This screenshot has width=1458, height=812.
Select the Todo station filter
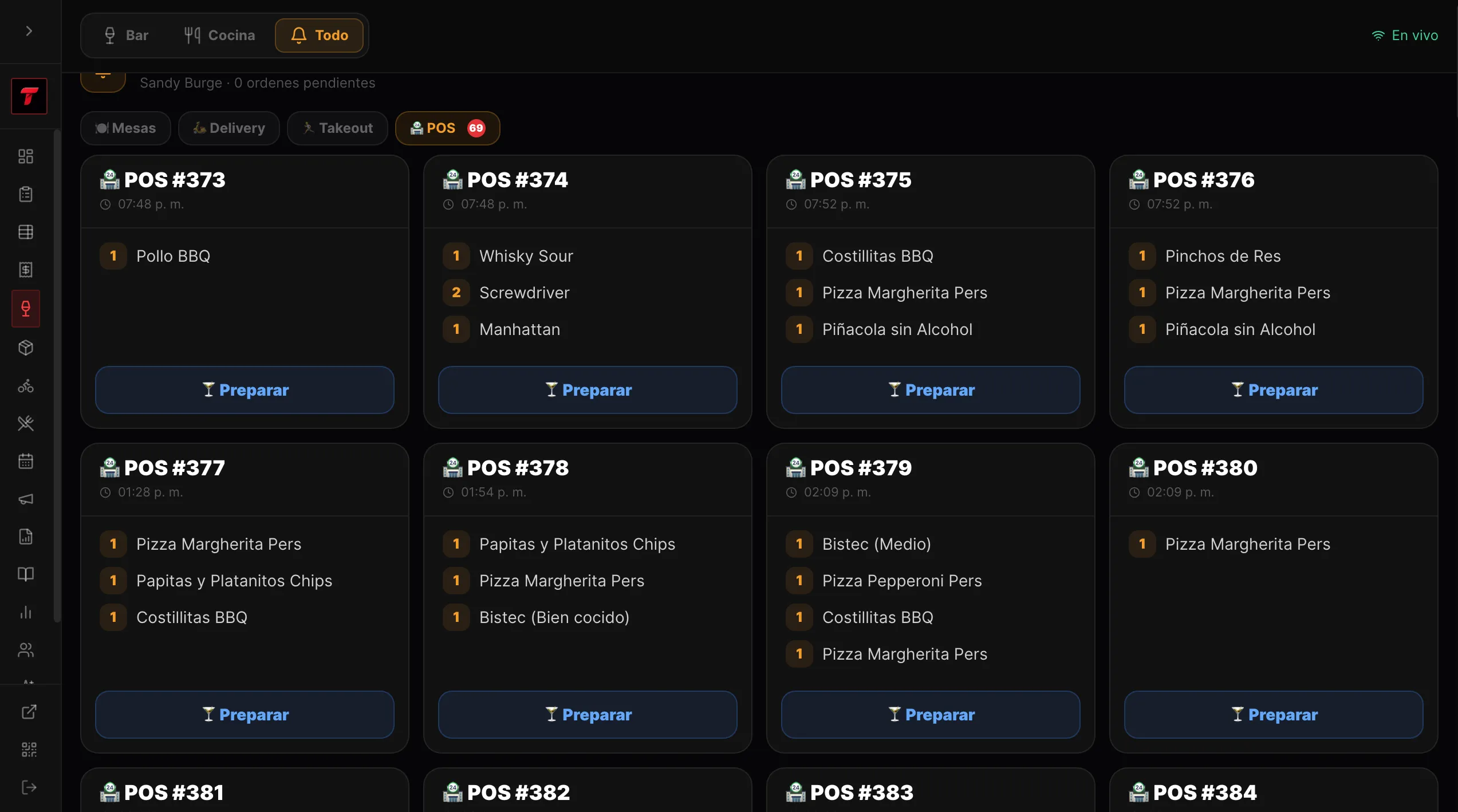tap(320, 36)
